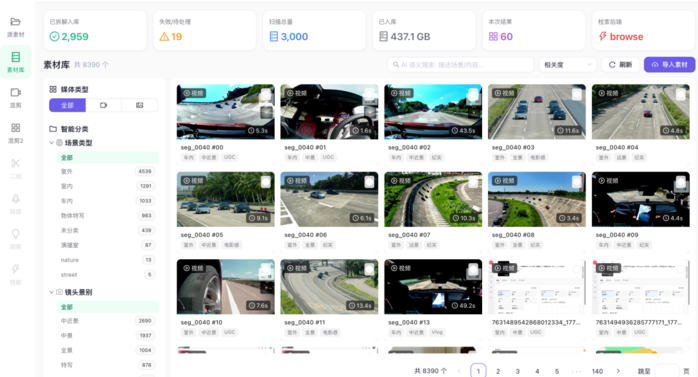Open the lightbulb sidebar icon
The image size is (698, 377).
(16, 234)
